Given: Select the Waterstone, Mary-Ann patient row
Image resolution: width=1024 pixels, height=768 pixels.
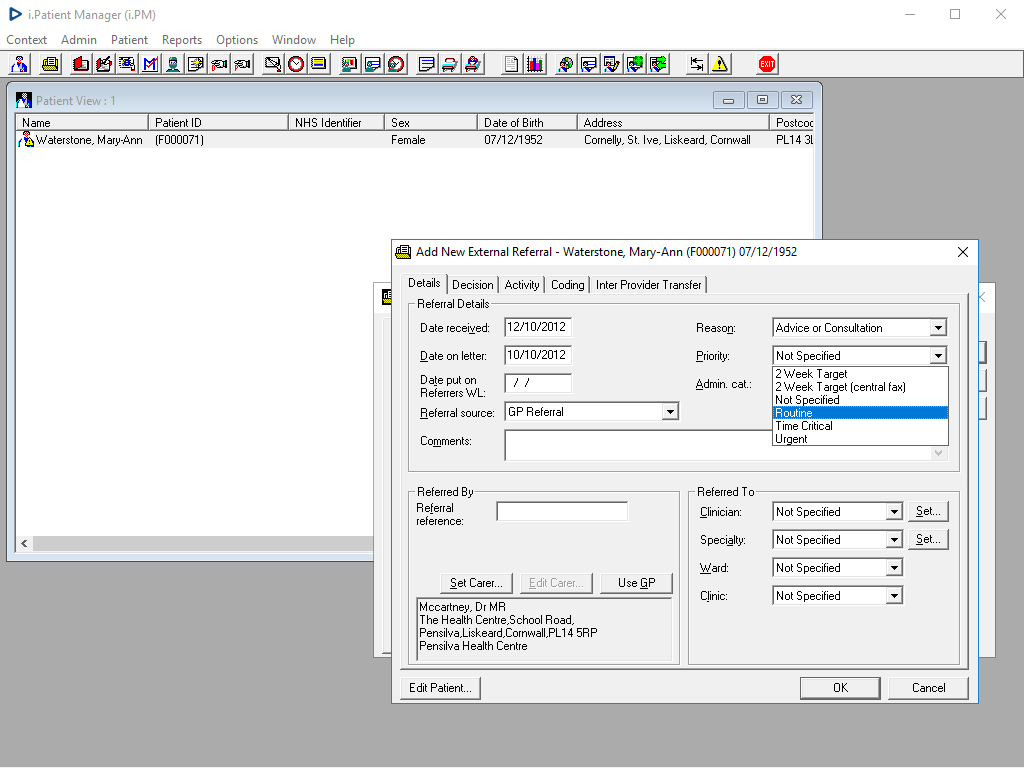Looking at the screenshot, I should (415, 140).
